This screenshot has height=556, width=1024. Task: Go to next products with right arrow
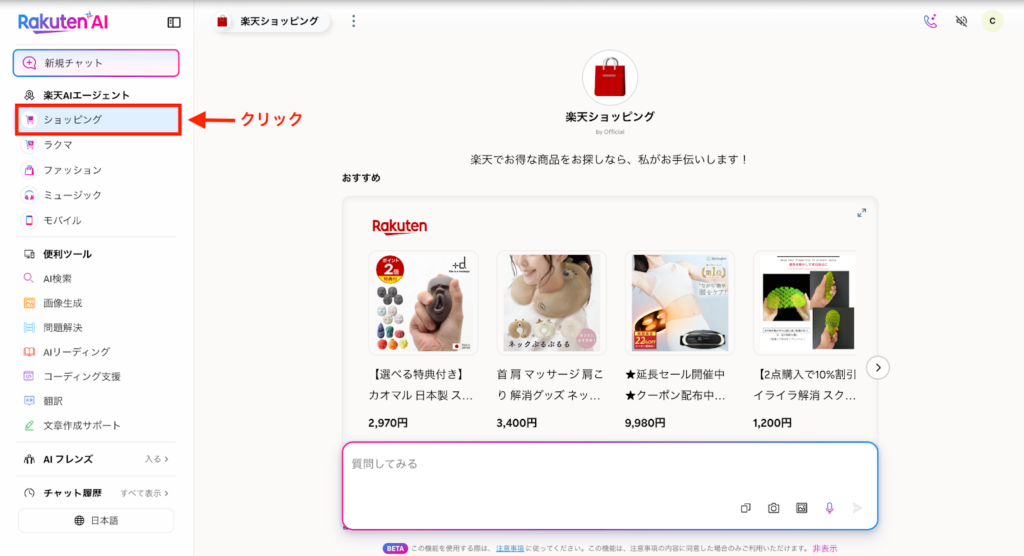coord(878,368)
